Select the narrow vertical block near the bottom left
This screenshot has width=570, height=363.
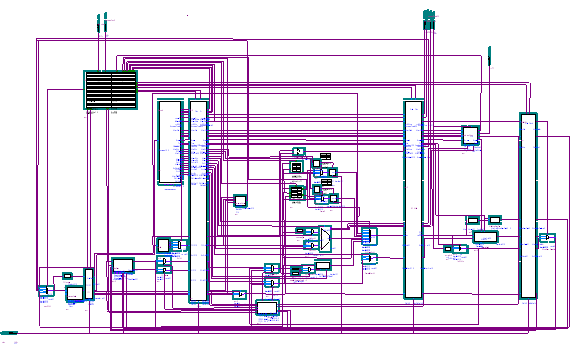tap(89, 284)
